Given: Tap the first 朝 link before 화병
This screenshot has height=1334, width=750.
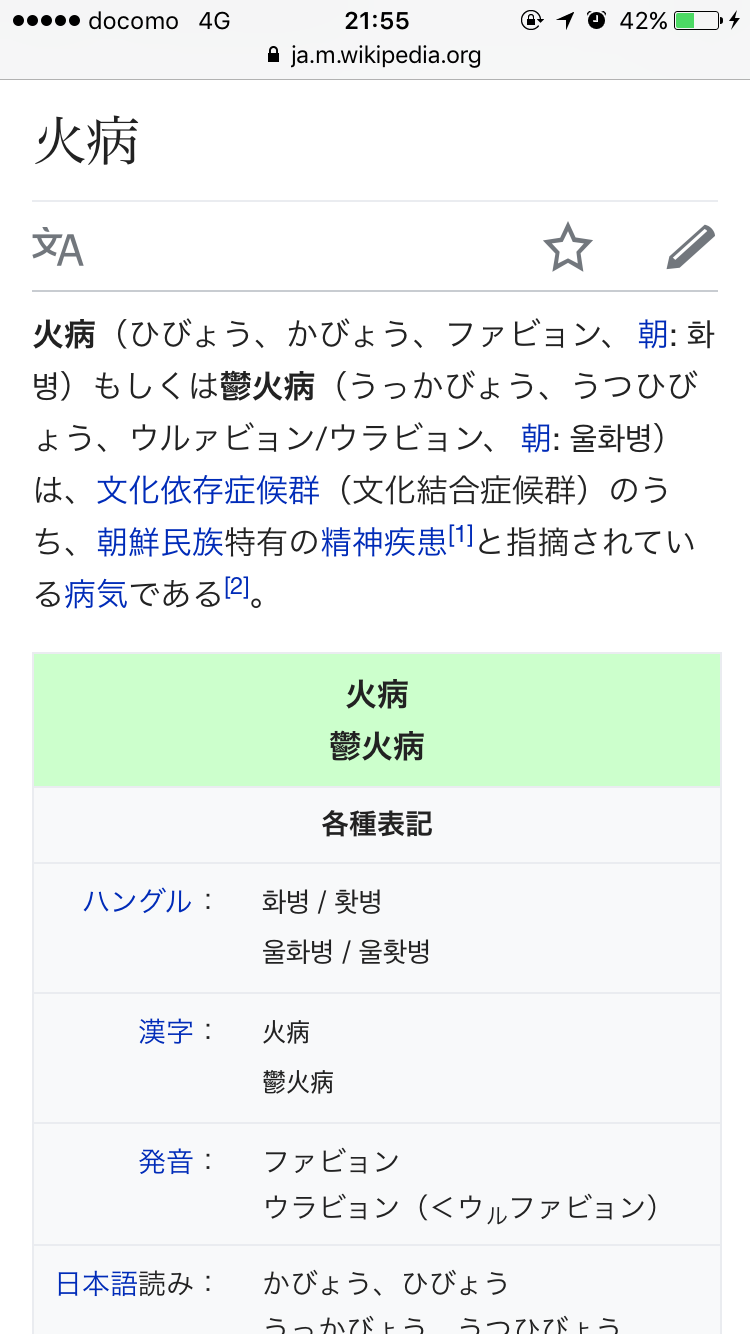Looking at the screenshot, I should point(653,334).
